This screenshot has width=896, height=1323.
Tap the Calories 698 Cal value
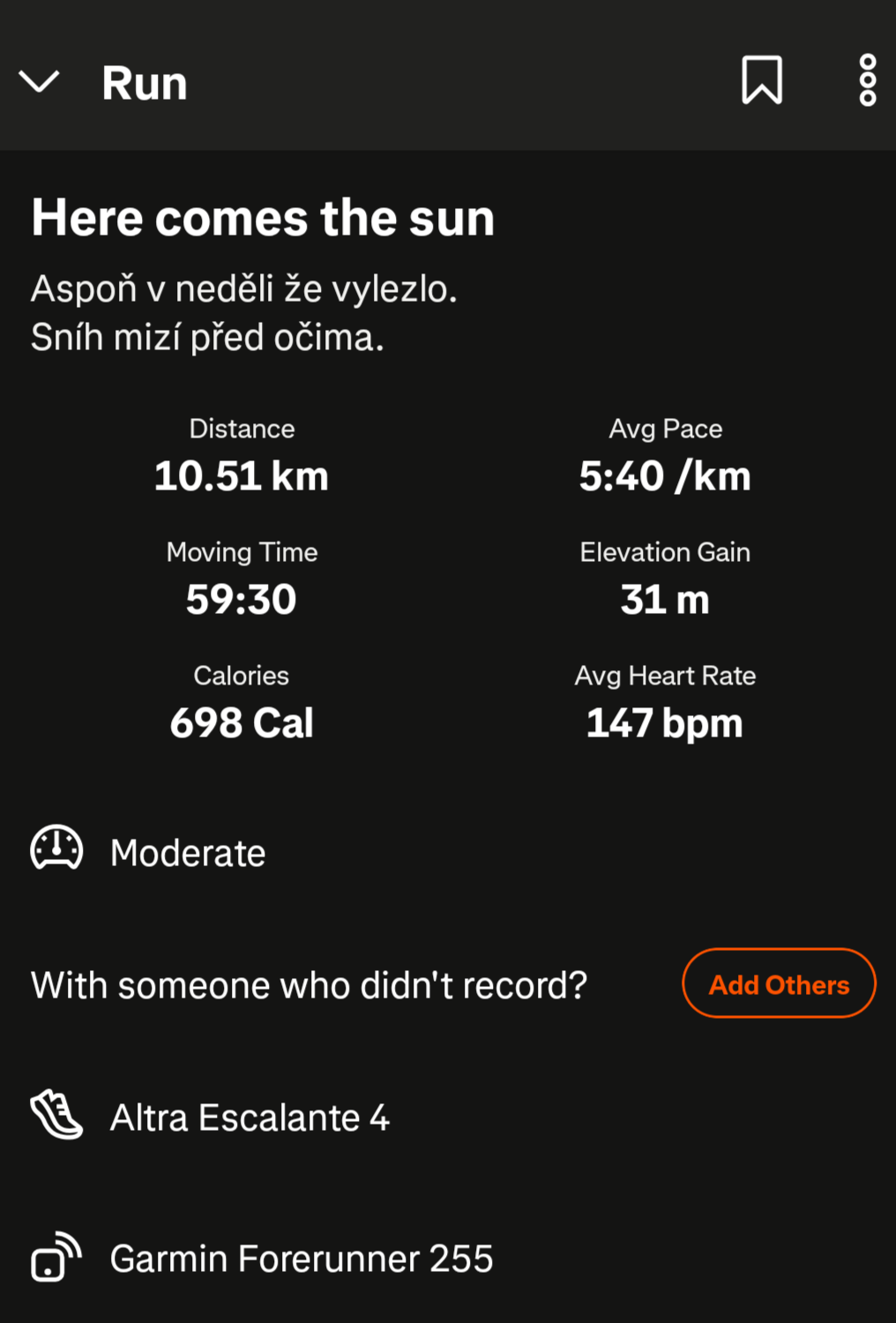pyautogui.click(x=242, y=722)
